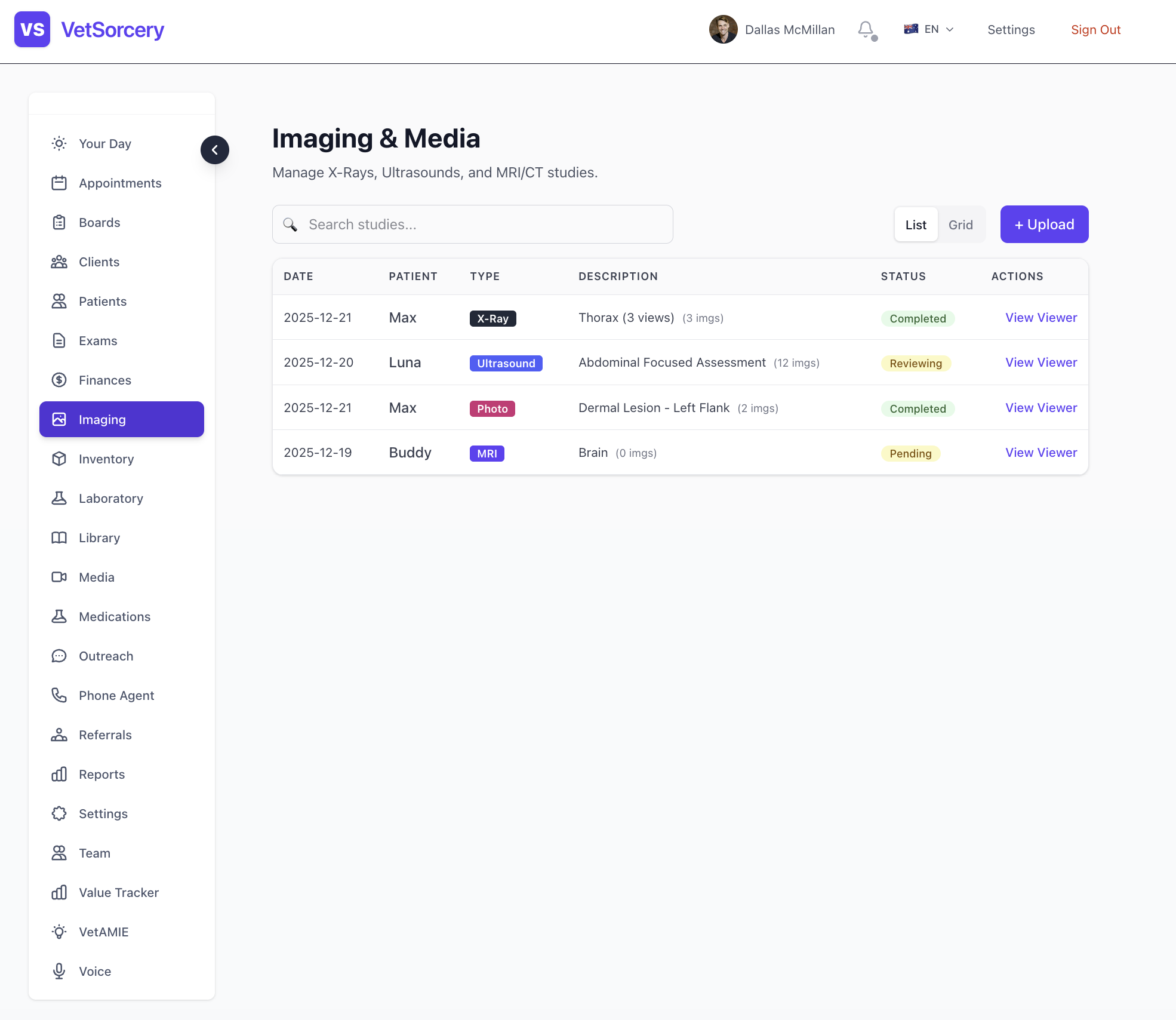This screenshot has height=1020, width=1176.
Task: Click the notification bell icon
Action: click(x=866, y=29)
